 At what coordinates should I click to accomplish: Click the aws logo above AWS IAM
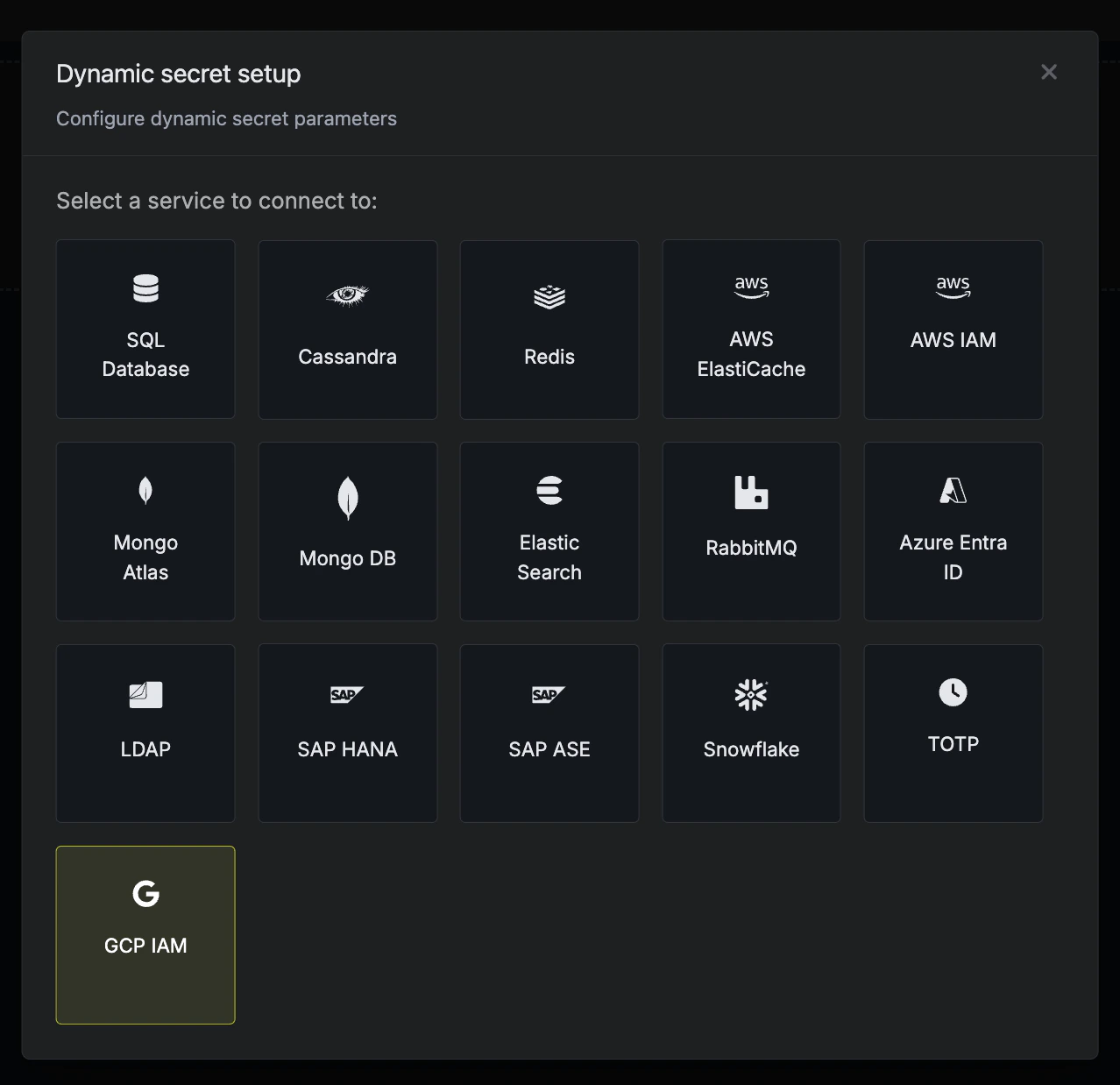tap(953, 287)
